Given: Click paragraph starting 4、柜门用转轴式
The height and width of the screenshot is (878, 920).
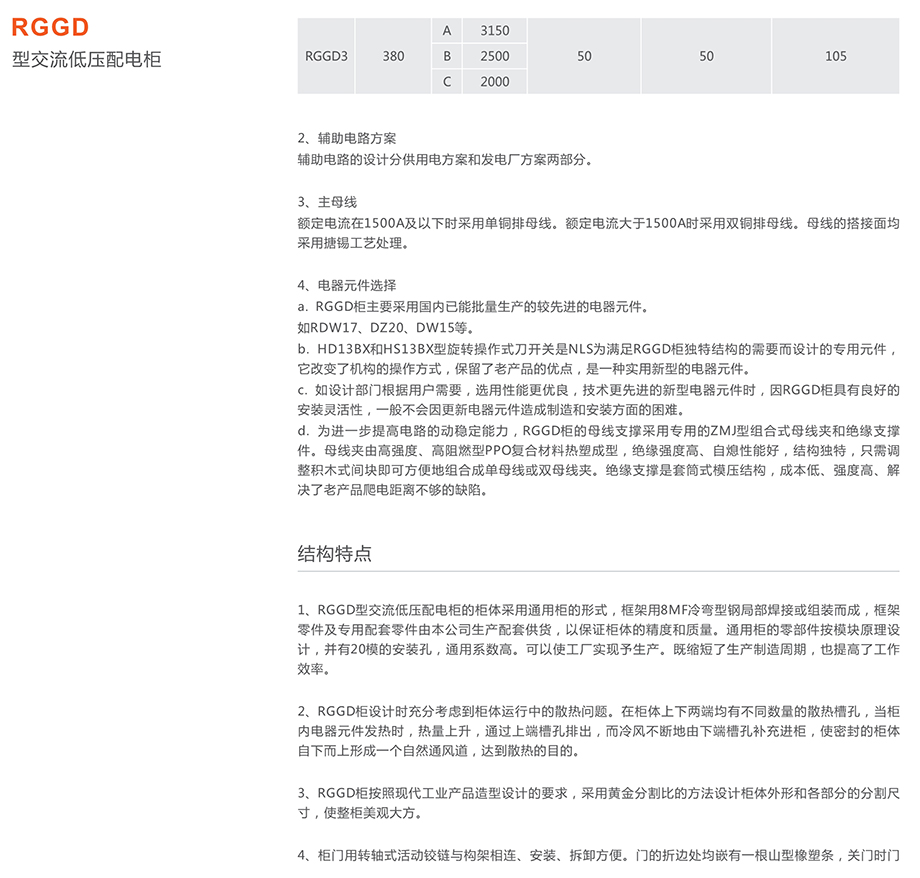Looking at the screenshot, I should point(598,856).
